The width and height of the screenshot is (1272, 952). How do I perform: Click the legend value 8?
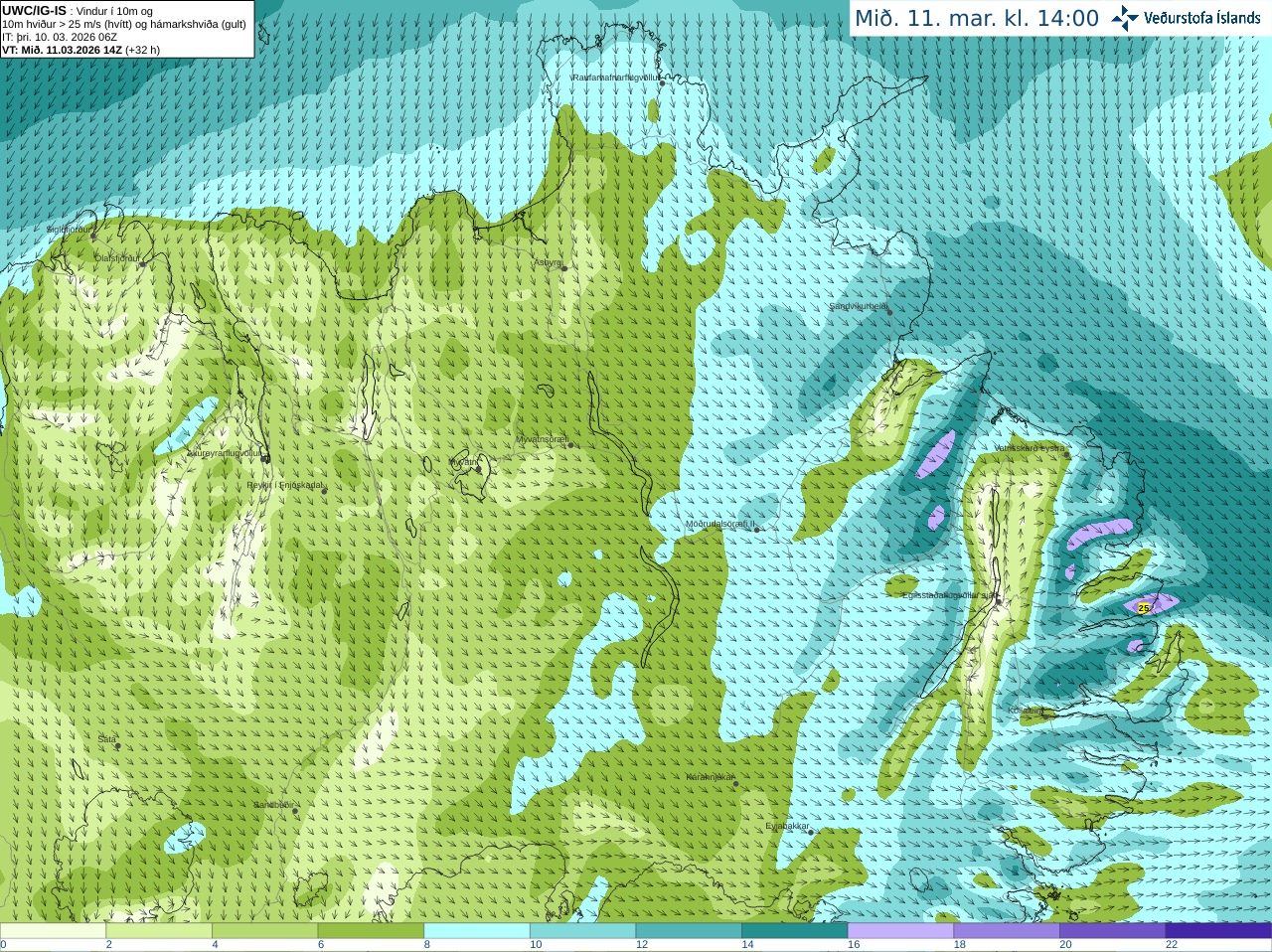click(427, 945)
